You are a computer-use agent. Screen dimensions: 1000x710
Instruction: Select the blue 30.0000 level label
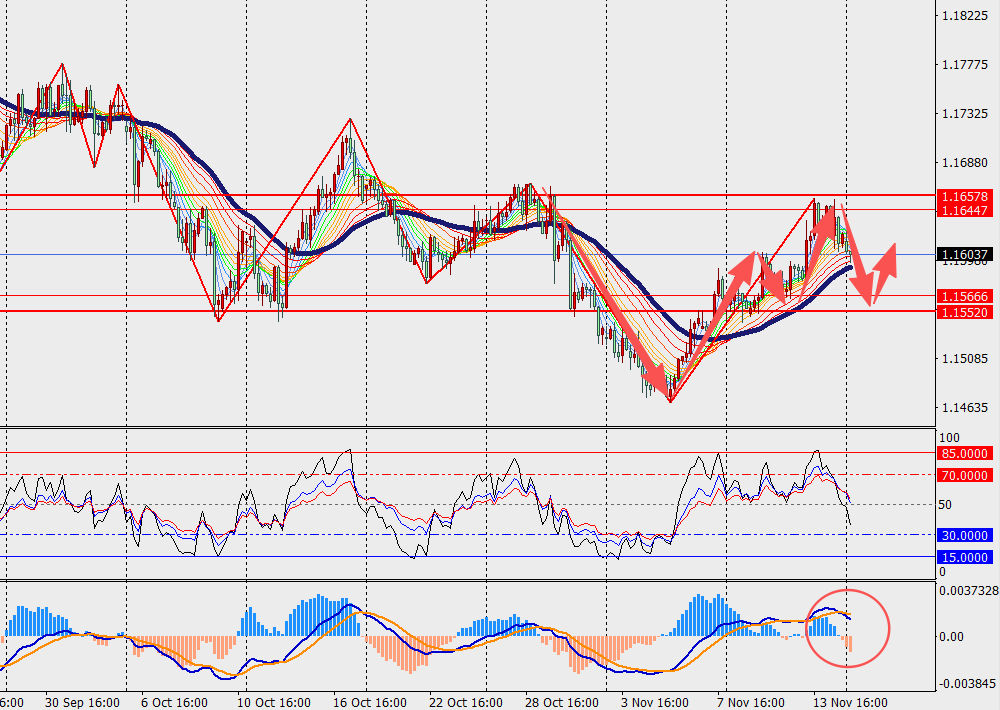pos(964,535)
